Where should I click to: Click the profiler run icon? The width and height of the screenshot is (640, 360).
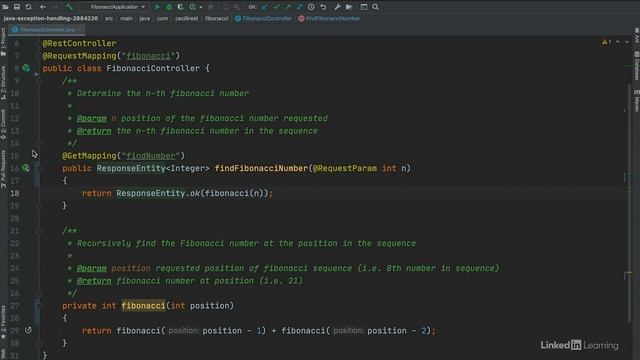[x=192, y=7]
